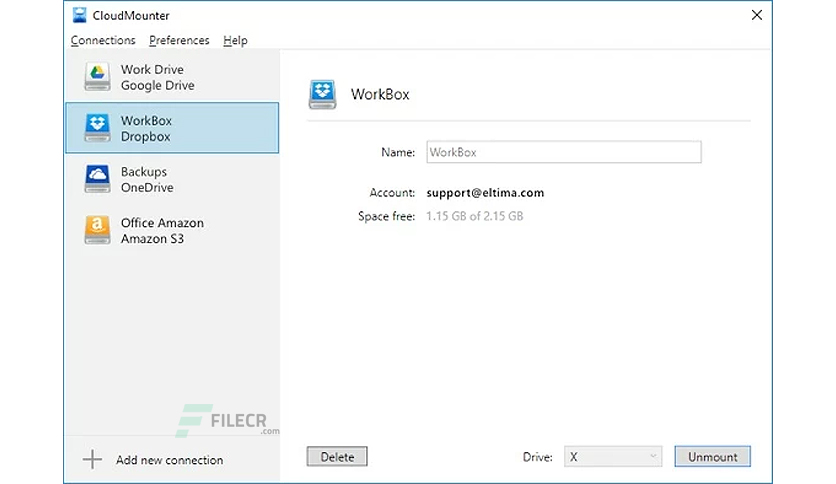836x484 pixels.
Task: Click the Amazon S3 icon for Office Amazon
Action: 97,230
